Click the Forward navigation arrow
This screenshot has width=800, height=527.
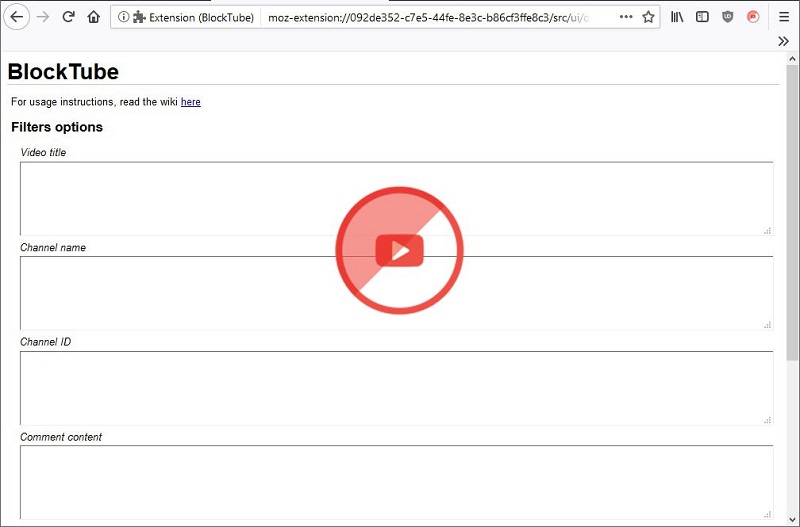click(x=43, y=17)
